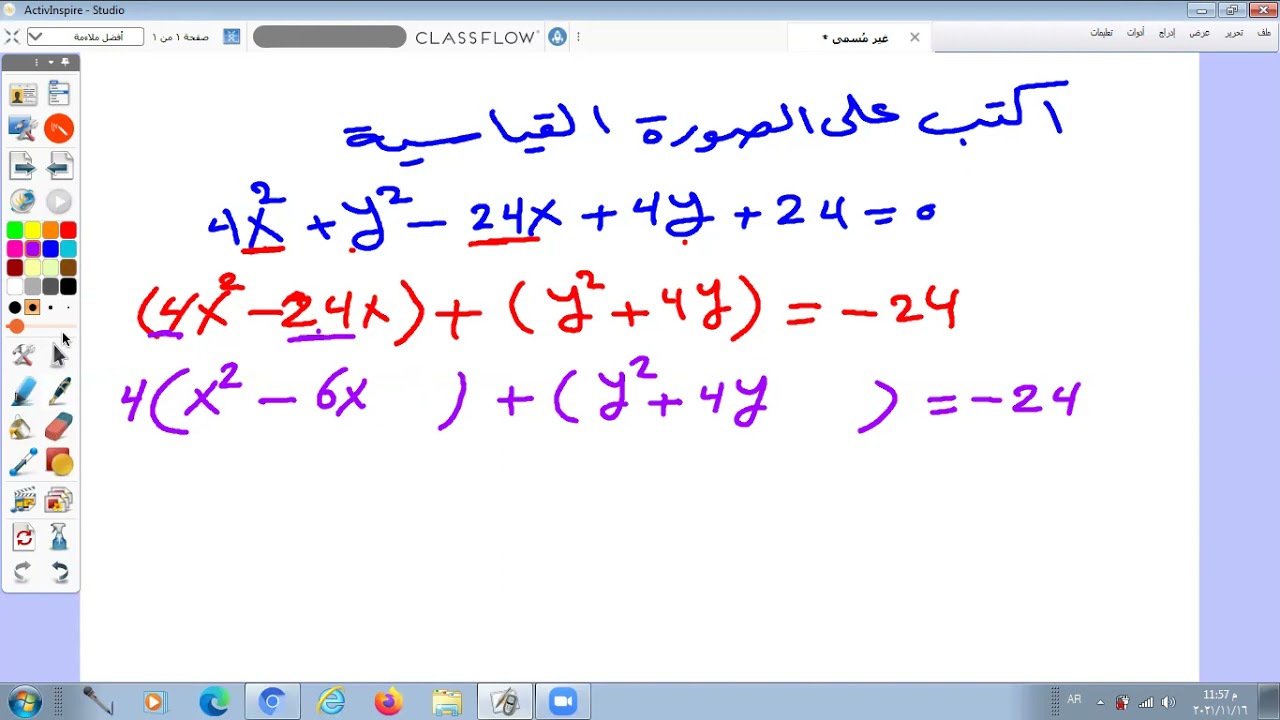Open File Explorer folder on taskbar

[x=446, y=702]
